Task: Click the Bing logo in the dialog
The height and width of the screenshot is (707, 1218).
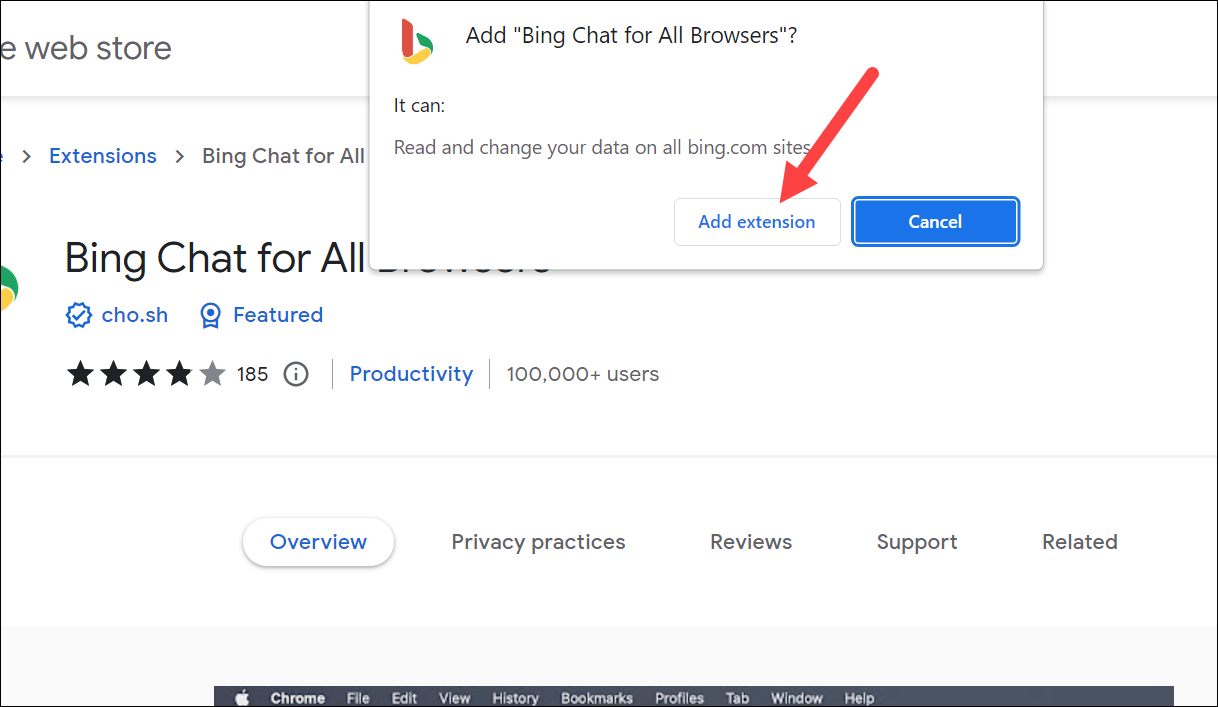Action: (417, 41)
